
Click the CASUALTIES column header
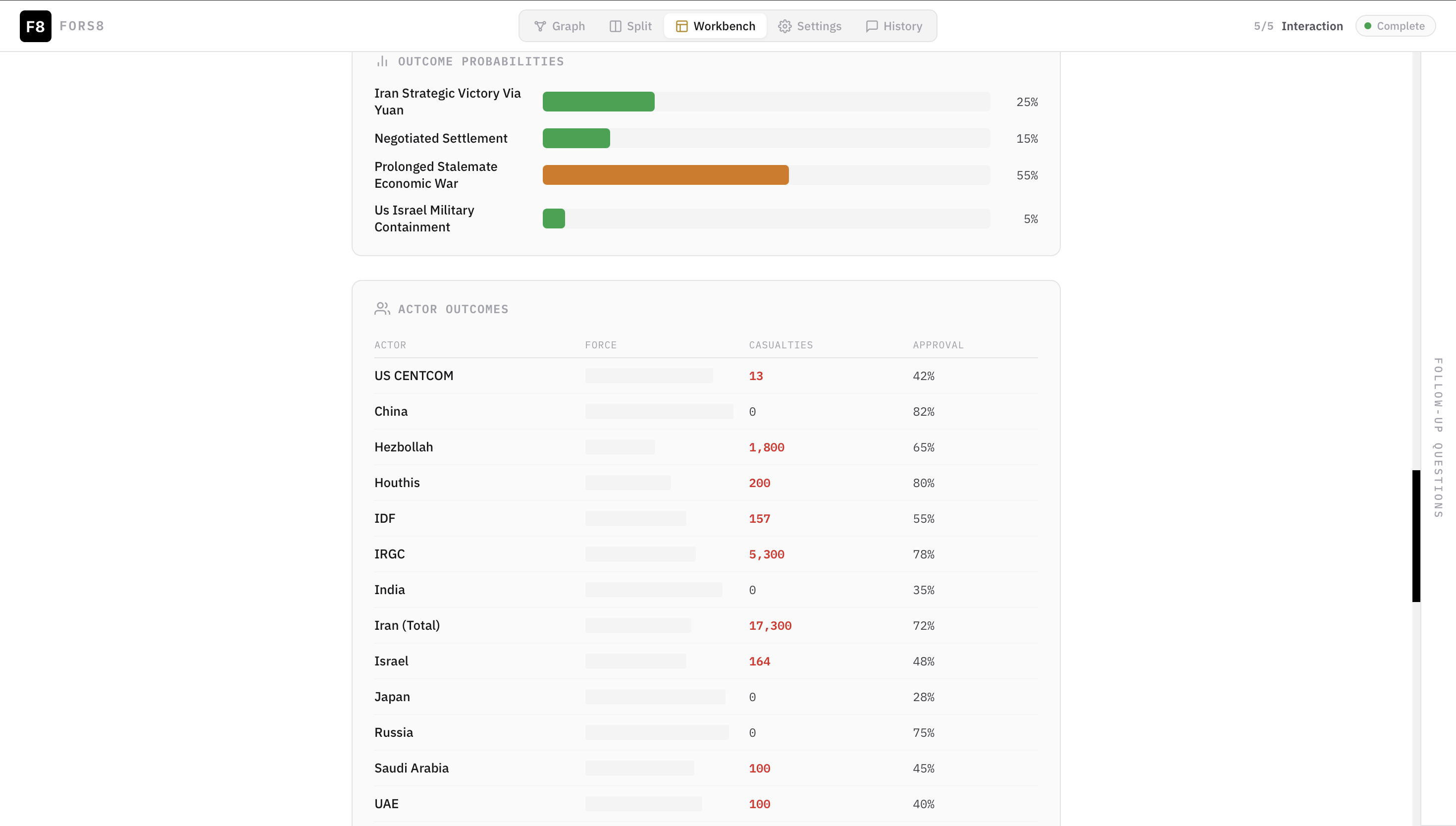pyautogui.click(x=780, y=345)
